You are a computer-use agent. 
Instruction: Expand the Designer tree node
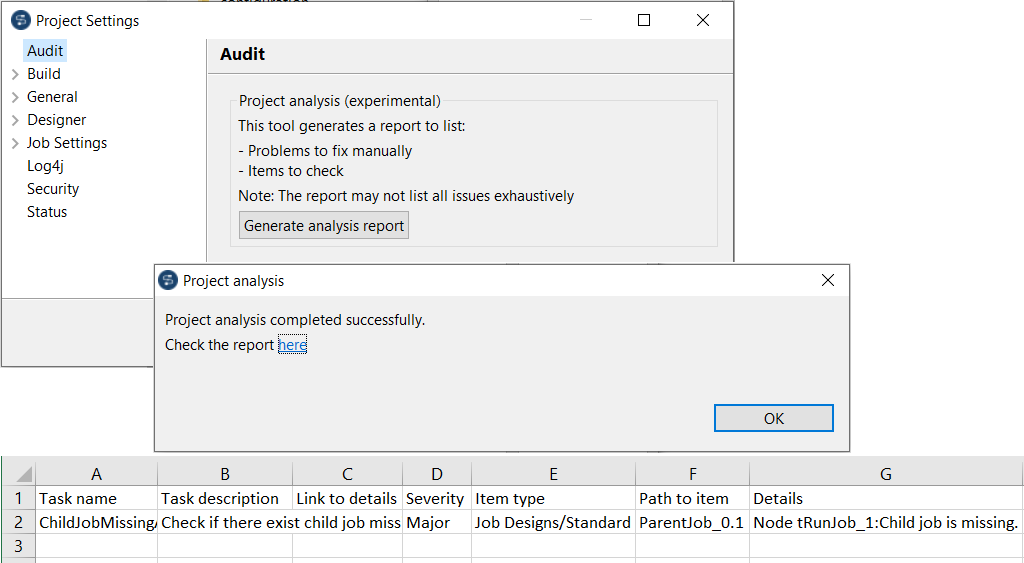point(15,120)
